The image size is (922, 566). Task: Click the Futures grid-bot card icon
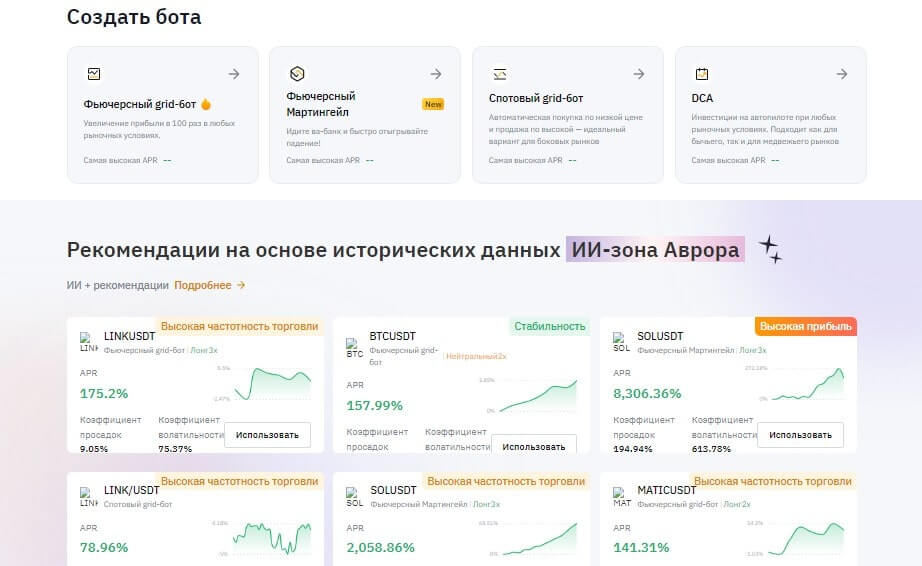pos(94,74)
